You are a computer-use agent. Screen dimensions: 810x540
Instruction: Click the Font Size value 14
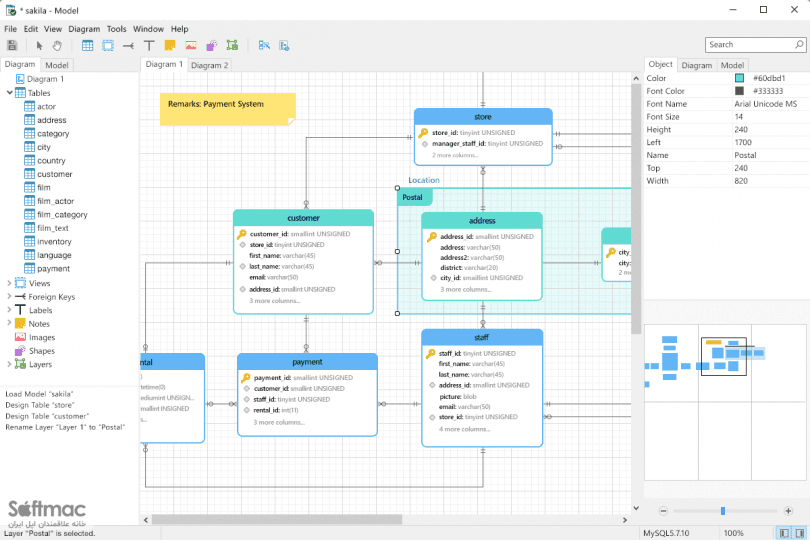click(739, 117)
